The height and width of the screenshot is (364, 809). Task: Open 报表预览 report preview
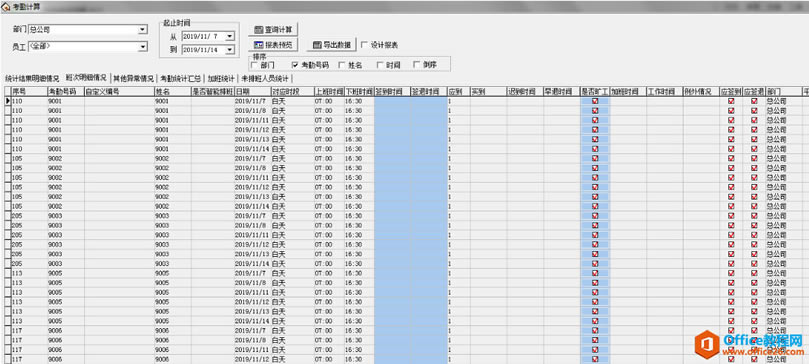click(x=273, y=45)
